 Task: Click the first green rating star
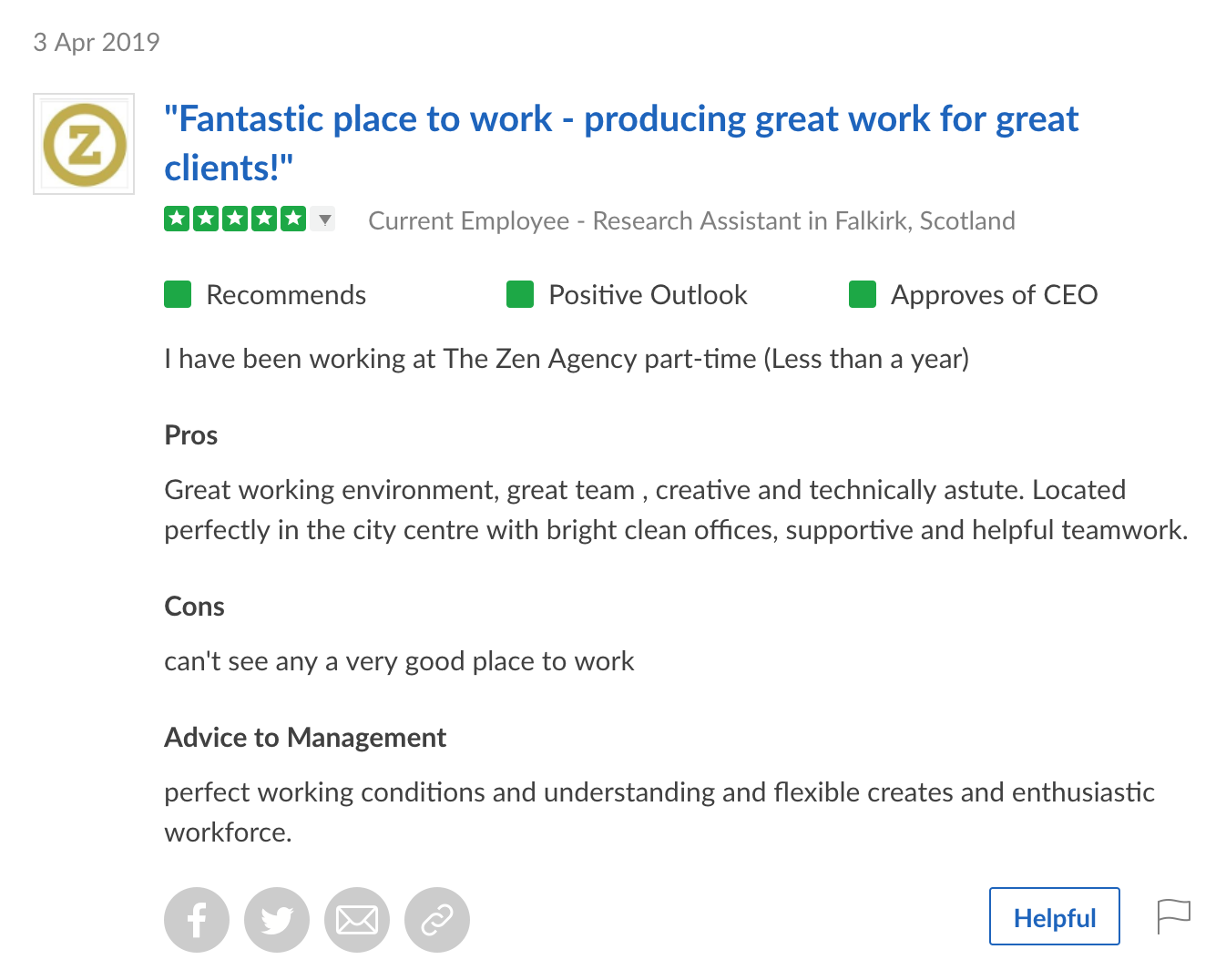click(177, 219)
